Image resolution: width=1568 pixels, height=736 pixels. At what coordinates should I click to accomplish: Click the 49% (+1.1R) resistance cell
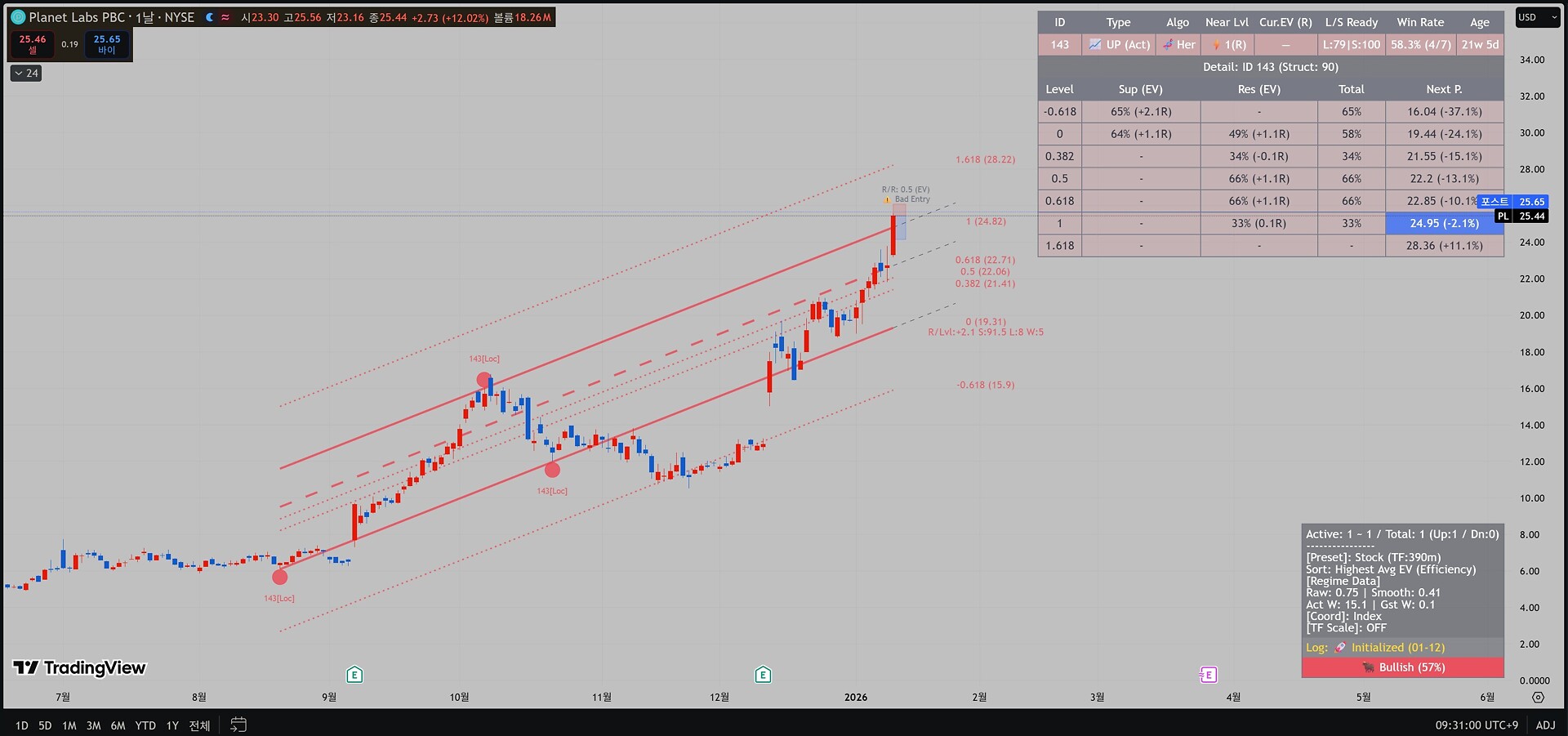point(1258,134)
